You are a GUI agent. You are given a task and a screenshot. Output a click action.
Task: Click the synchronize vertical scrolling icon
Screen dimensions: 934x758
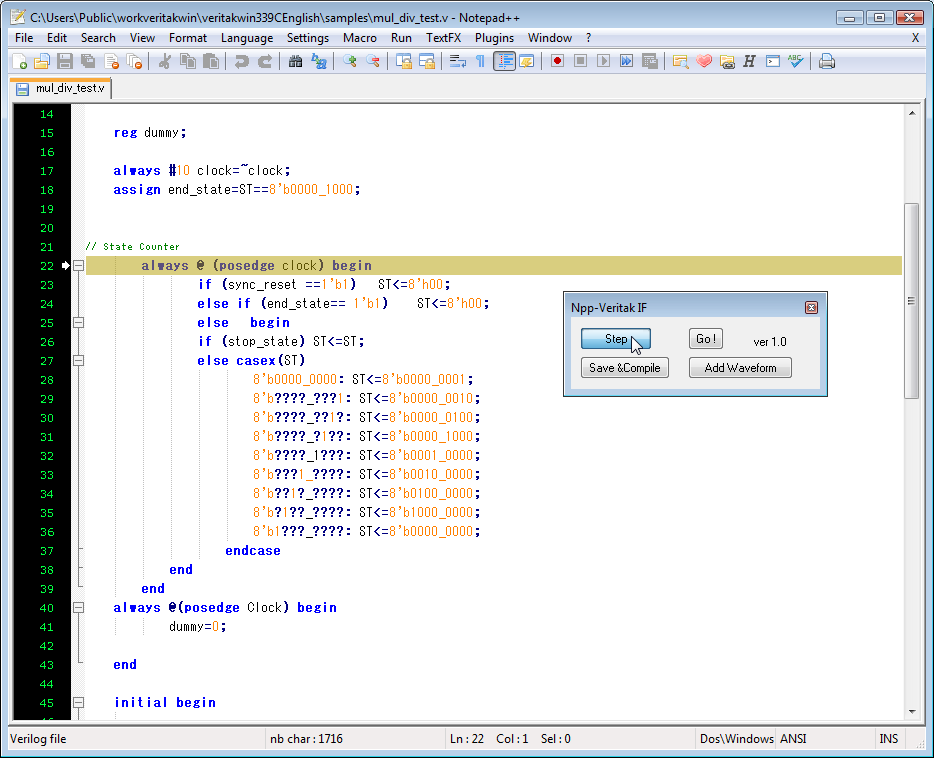pyautogui.click(x=403, y=61)
